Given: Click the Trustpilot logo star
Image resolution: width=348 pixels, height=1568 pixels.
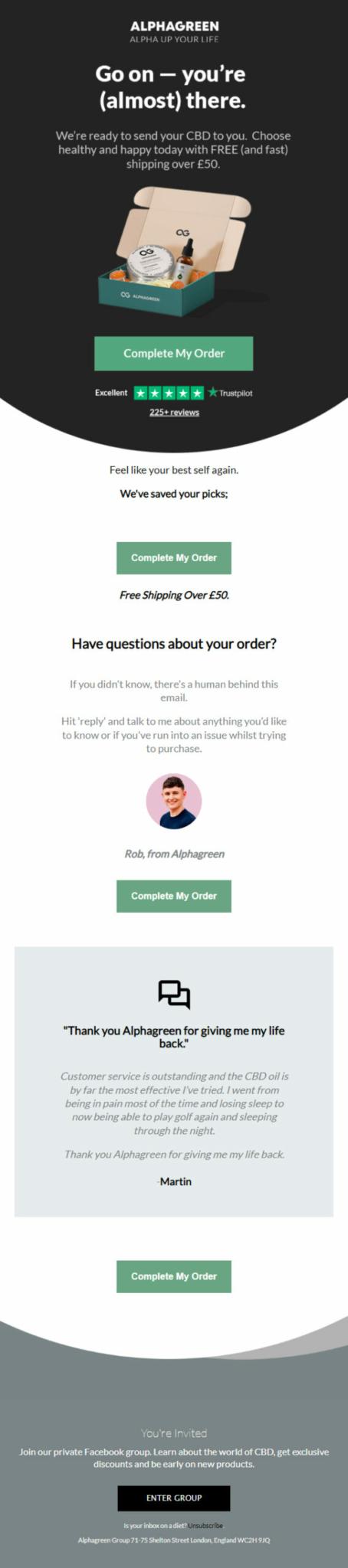Looking at the screenshot, I should [213, 392].
